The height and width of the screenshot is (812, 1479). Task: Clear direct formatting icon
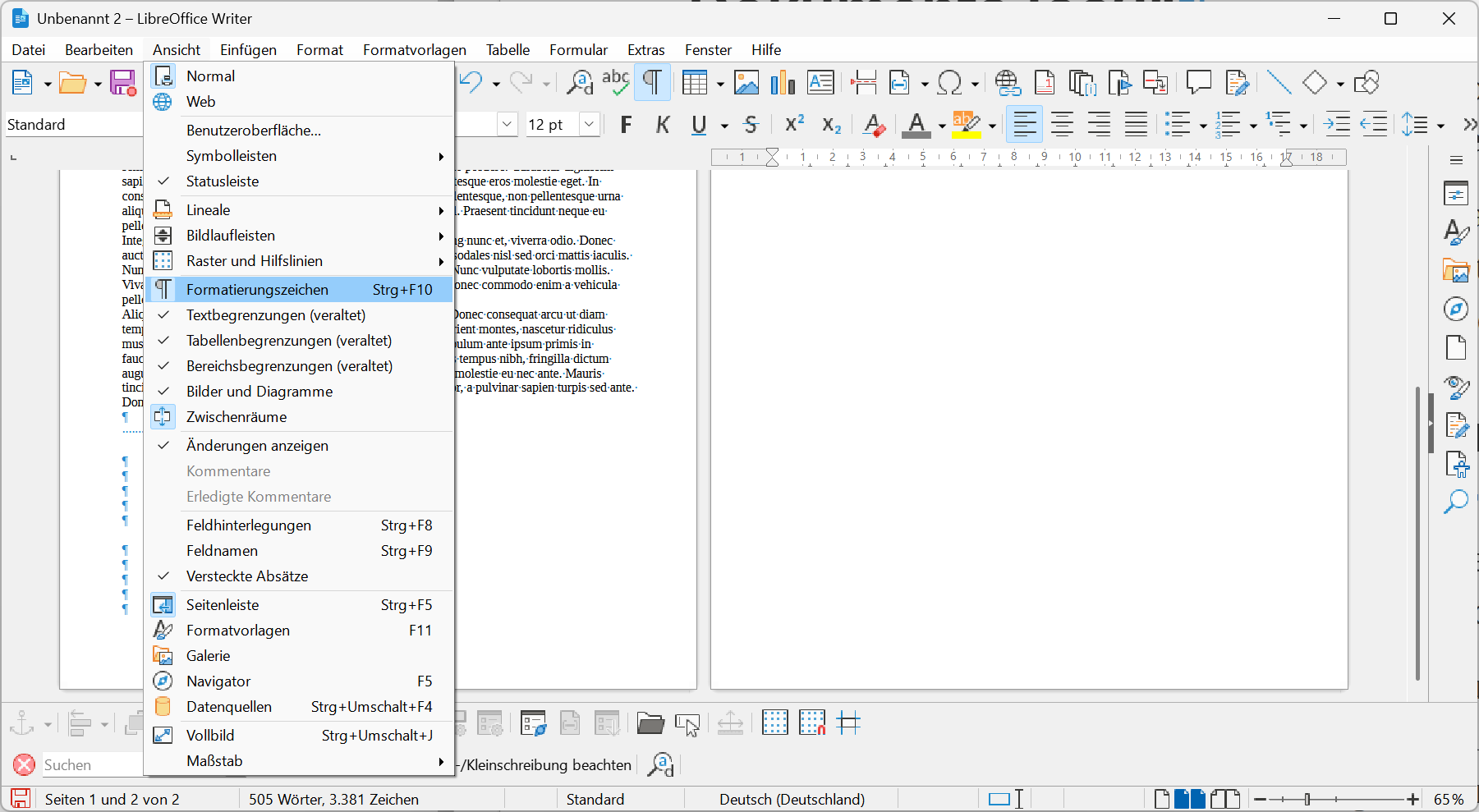tap(875, 125)
